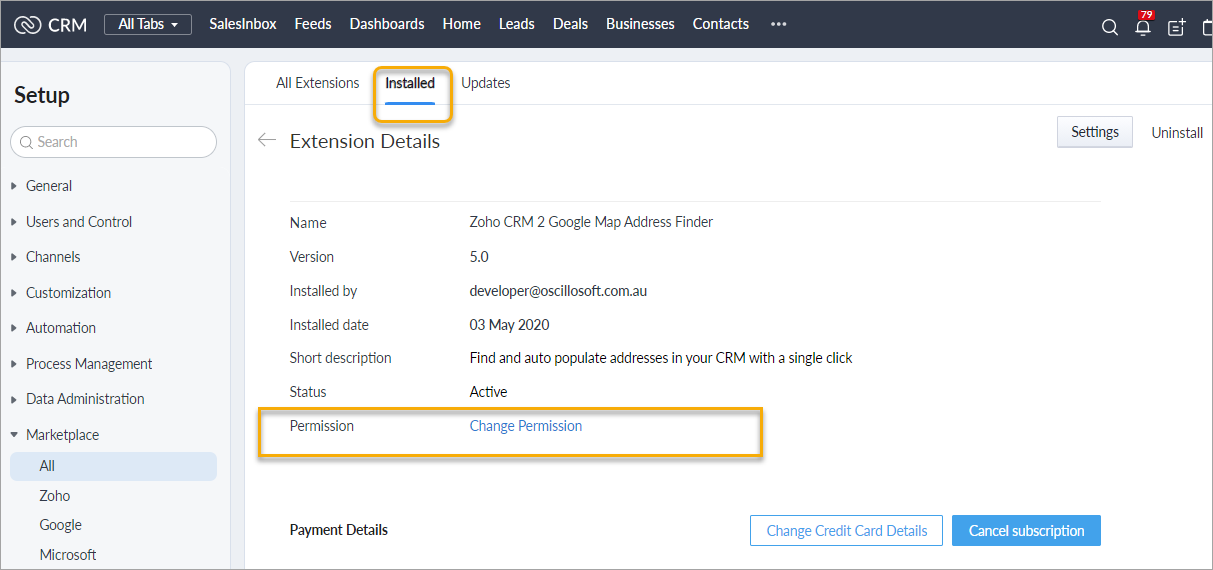This screenshot has height=570, width=1213.
Task: Select Zoho under Marketplace
Action: [55, 496]
